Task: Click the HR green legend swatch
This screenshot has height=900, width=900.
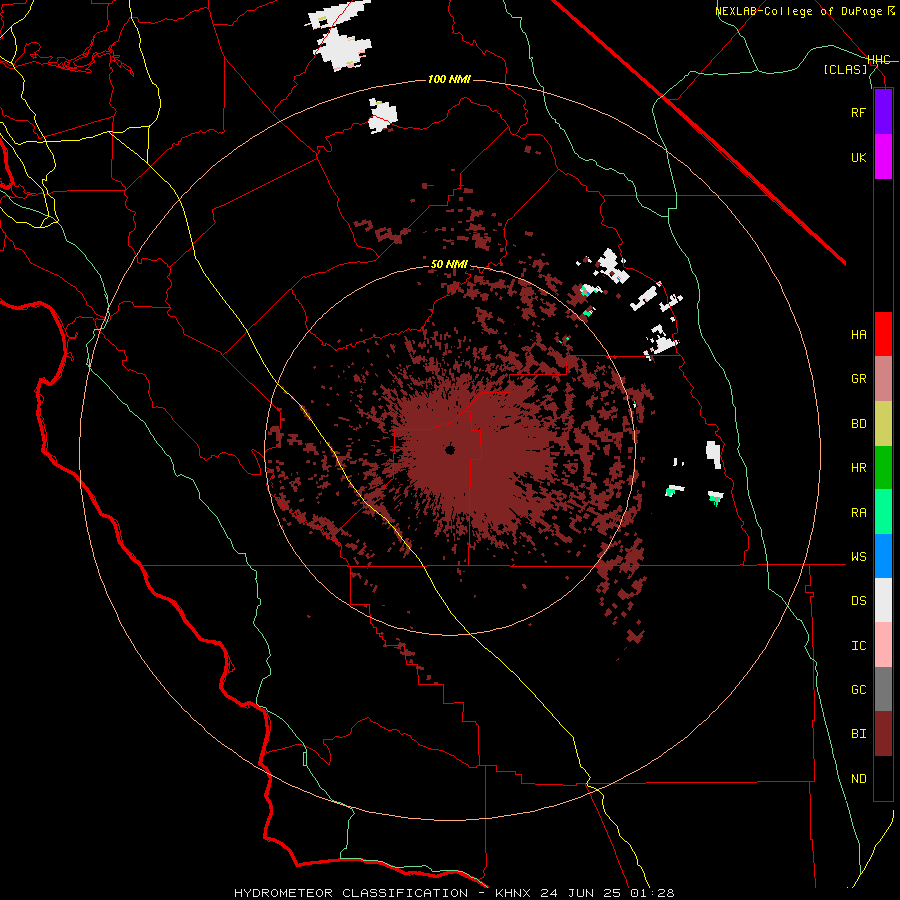Action: (883, 468)
